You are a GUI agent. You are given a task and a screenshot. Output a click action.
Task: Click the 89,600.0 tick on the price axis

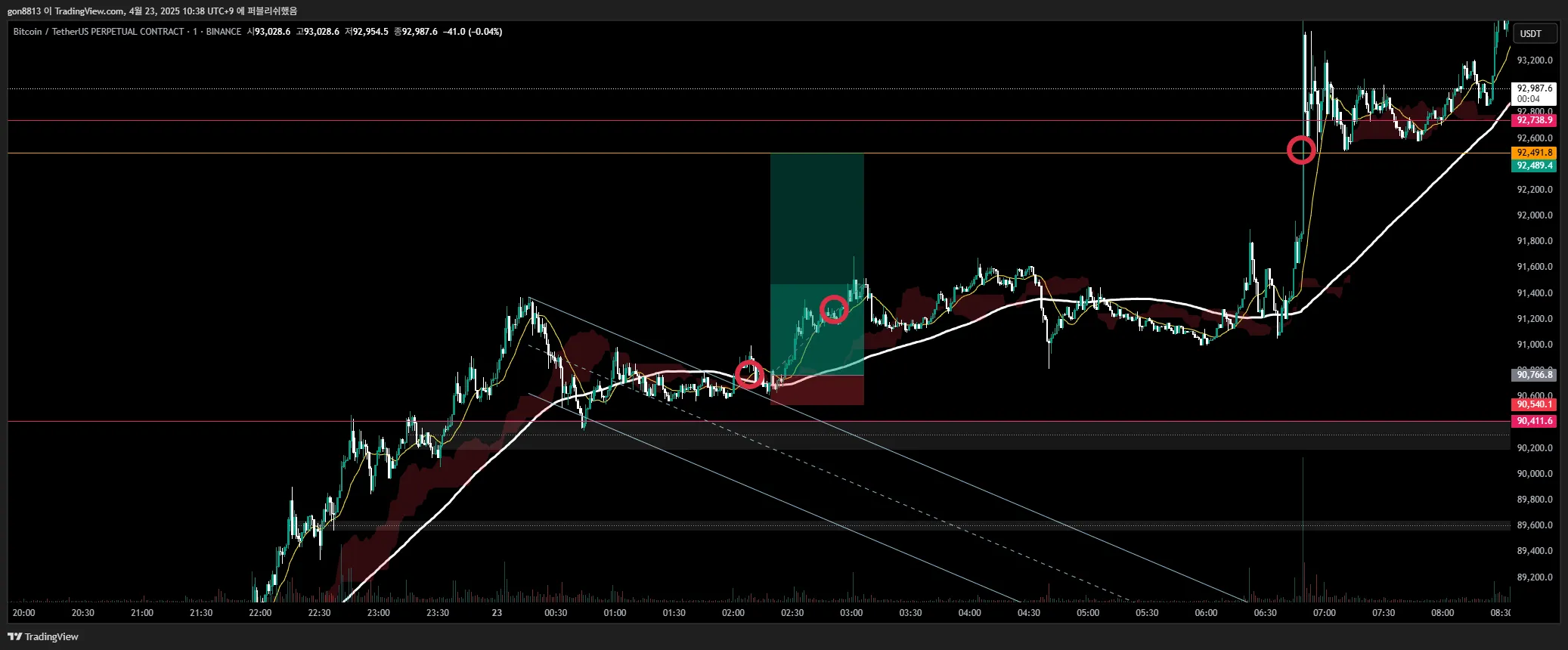click(x=1535, y=525)
